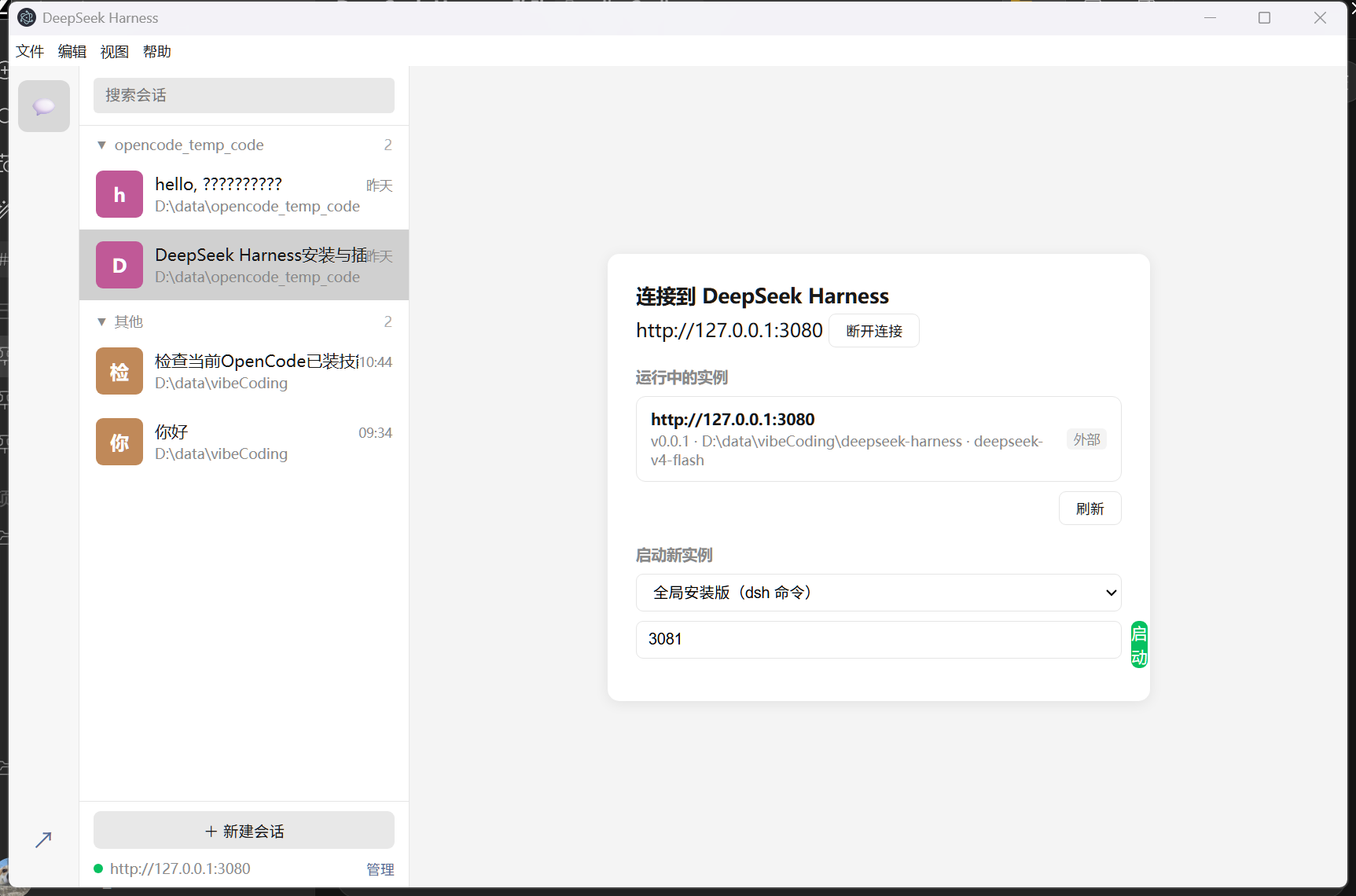Click the 10:44 timestamp
1356x896 pixels.
click(x=376, y=362)
